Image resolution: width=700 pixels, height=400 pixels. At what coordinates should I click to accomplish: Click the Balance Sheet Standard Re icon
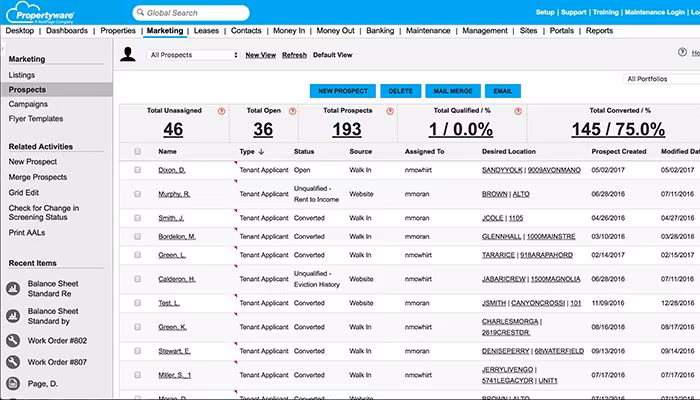click(13, 288)
